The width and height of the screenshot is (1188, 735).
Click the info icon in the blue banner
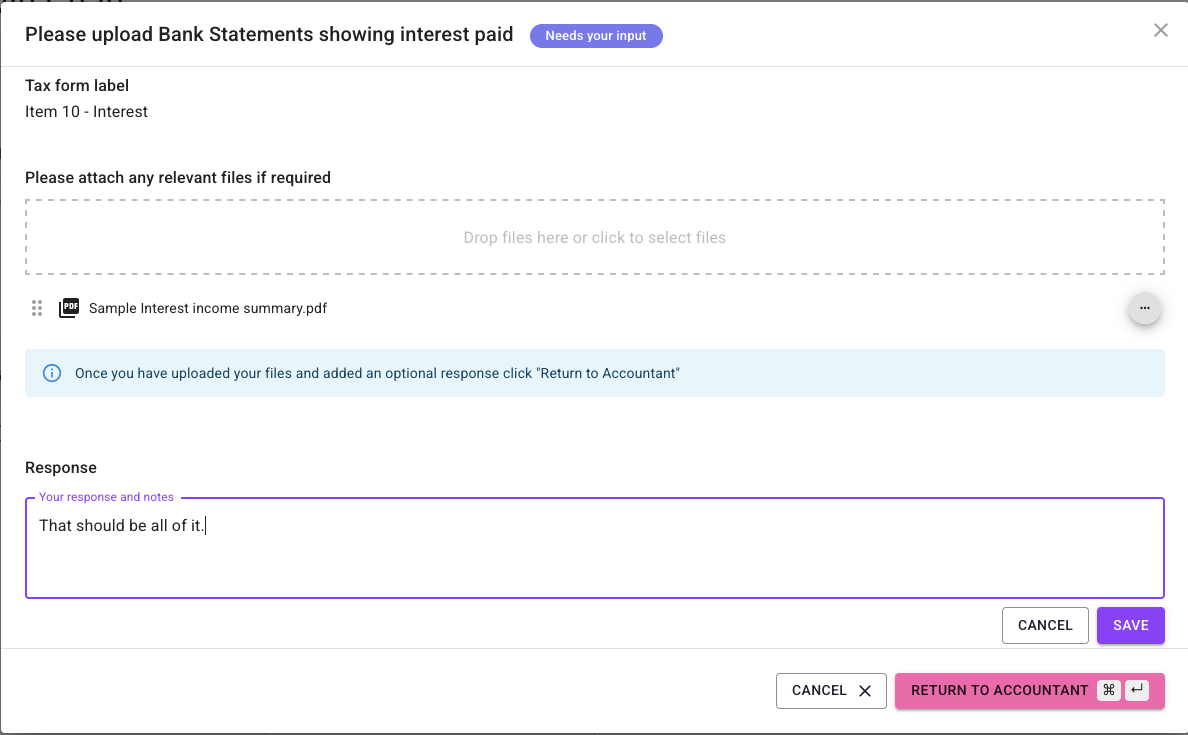(x=52, y=373)
